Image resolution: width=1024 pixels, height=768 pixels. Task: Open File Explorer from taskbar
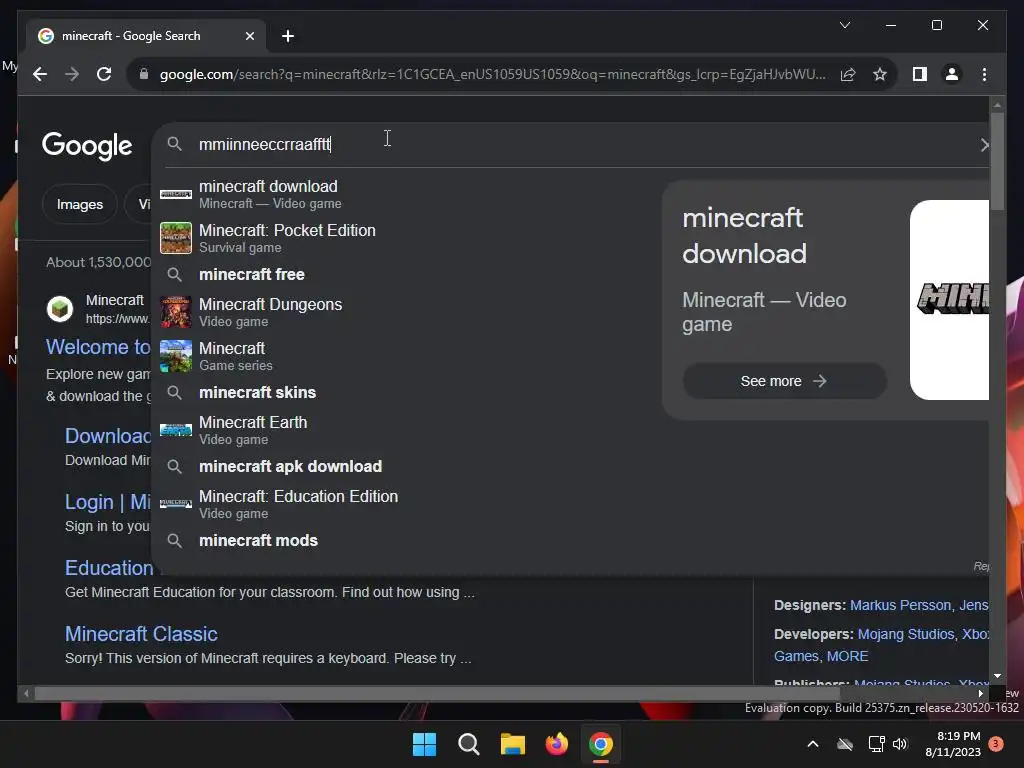click(513, 744)
